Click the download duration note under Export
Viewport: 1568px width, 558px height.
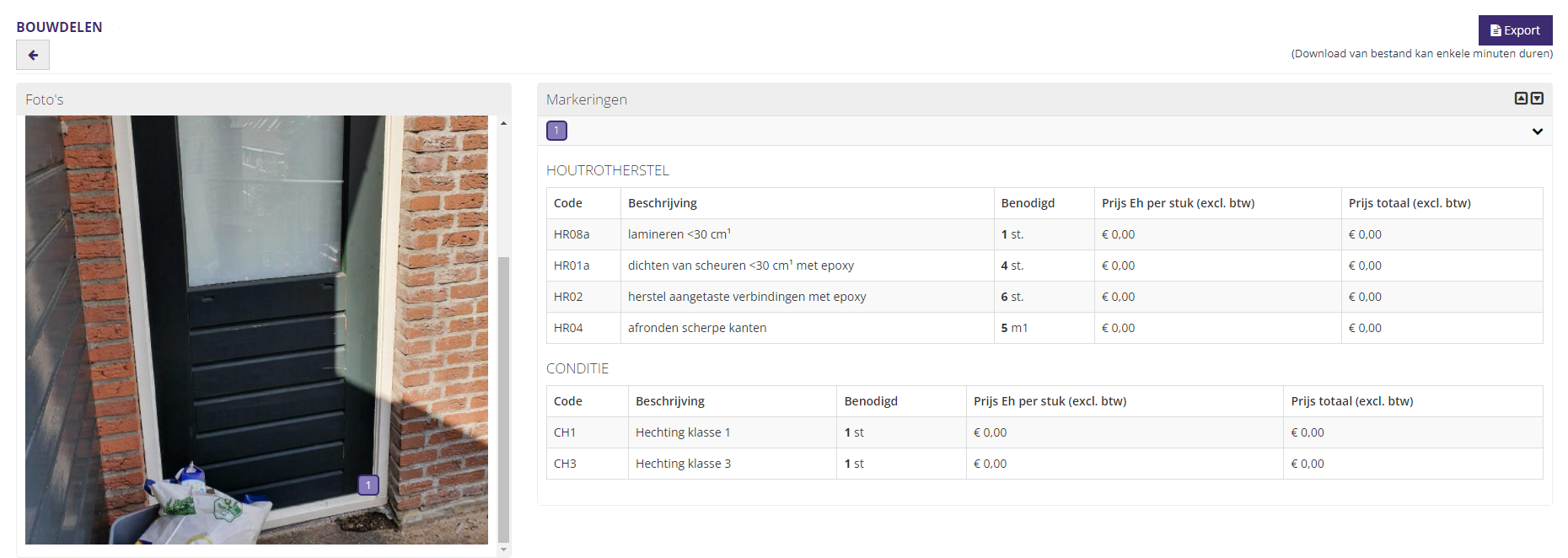click(x=1421, y=53)
